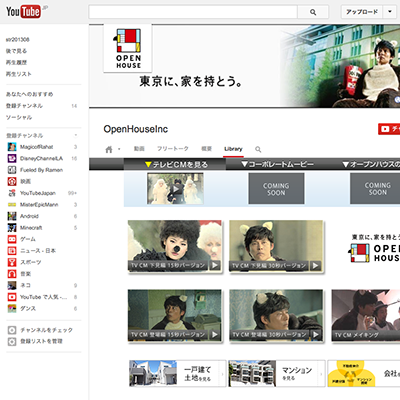Image resolution: width=400 pixels, height=400 pixels.
Task: Click the 登録リストを管理 gear icon
Action: pyautogui.click(x=12, y=341)
